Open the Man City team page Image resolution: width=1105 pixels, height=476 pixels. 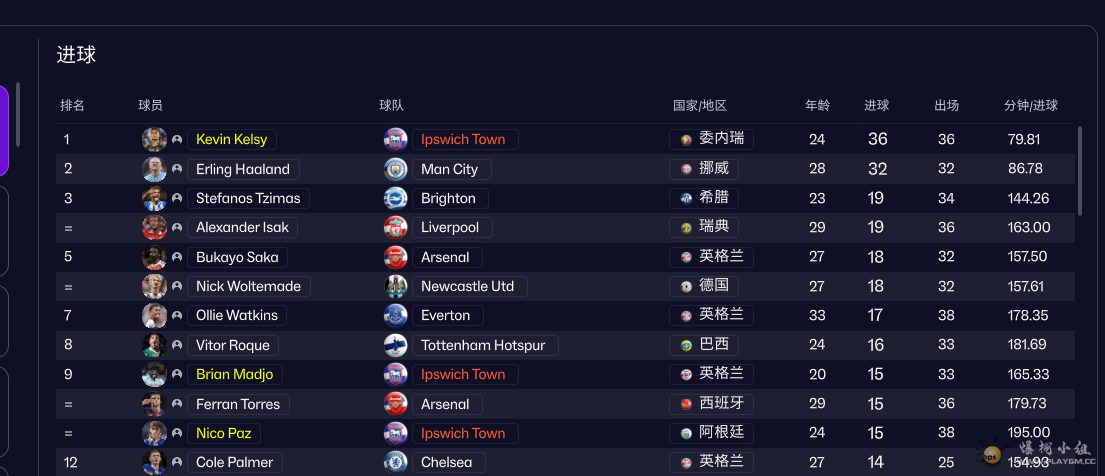(452, 169)
